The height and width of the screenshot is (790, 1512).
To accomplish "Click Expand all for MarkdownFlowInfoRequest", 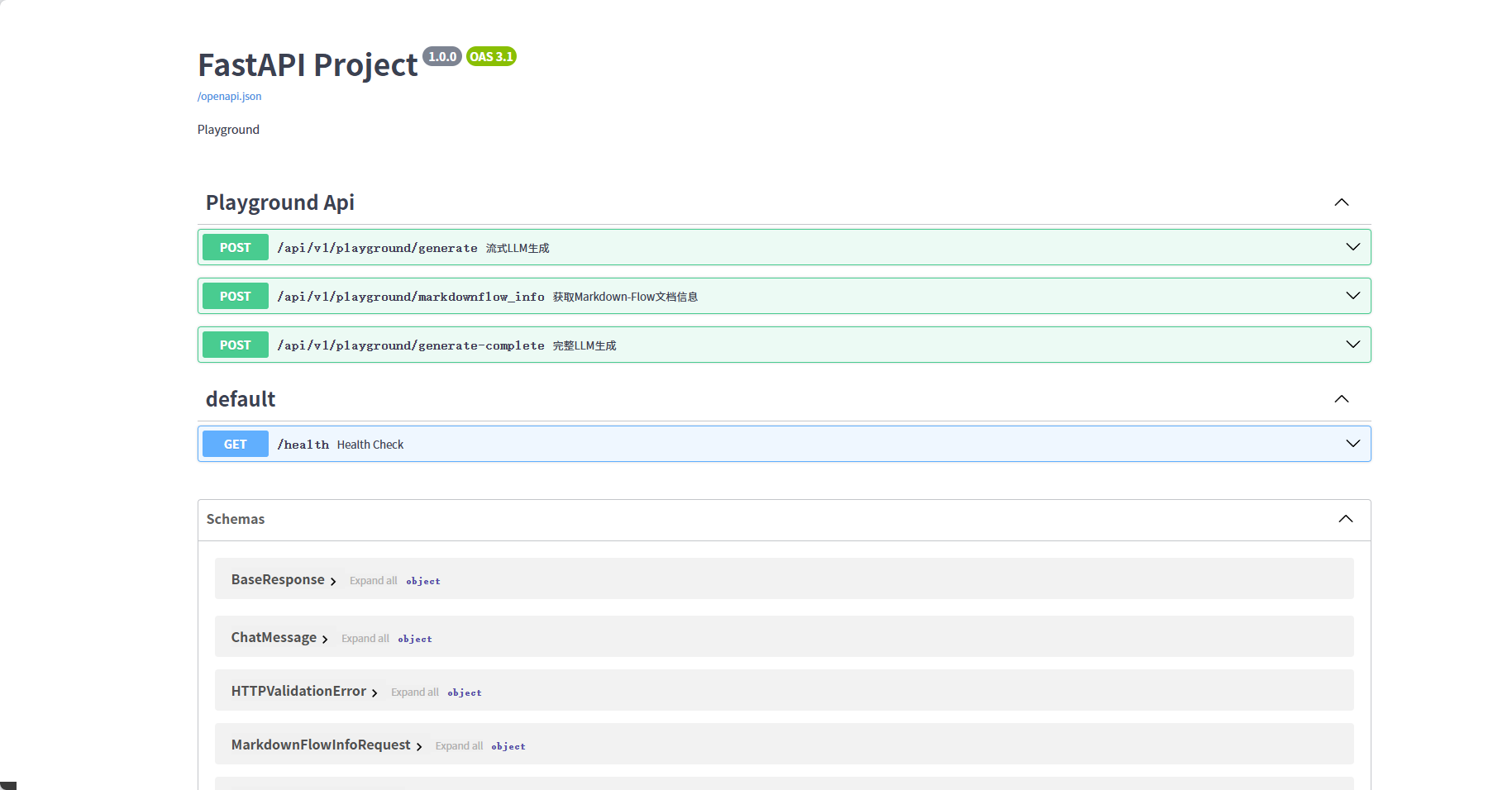I will tap(459, 746).
